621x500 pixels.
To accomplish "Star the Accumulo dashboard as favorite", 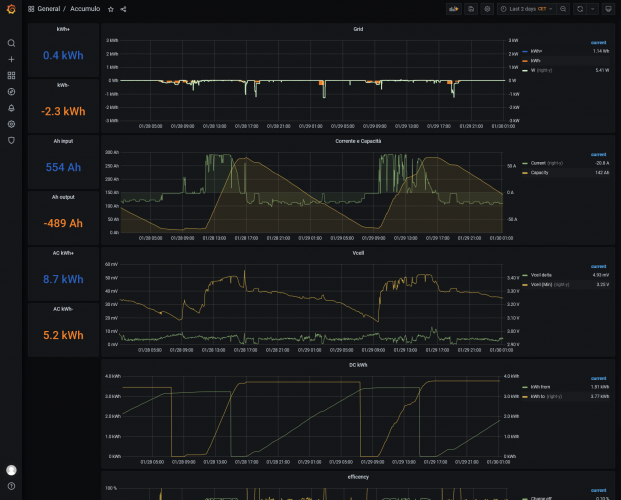I will [x=111, y=9].
